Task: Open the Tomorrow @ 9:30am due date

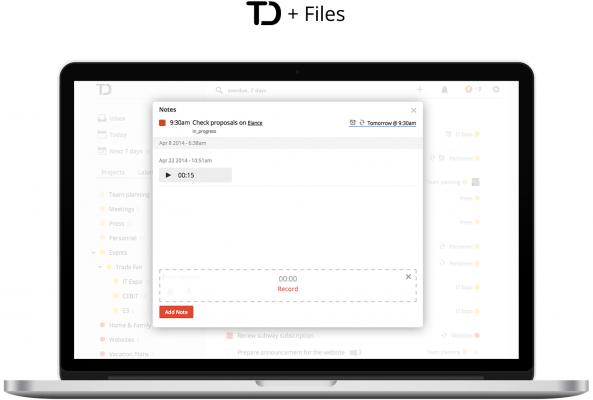Action: click(391, 123)
